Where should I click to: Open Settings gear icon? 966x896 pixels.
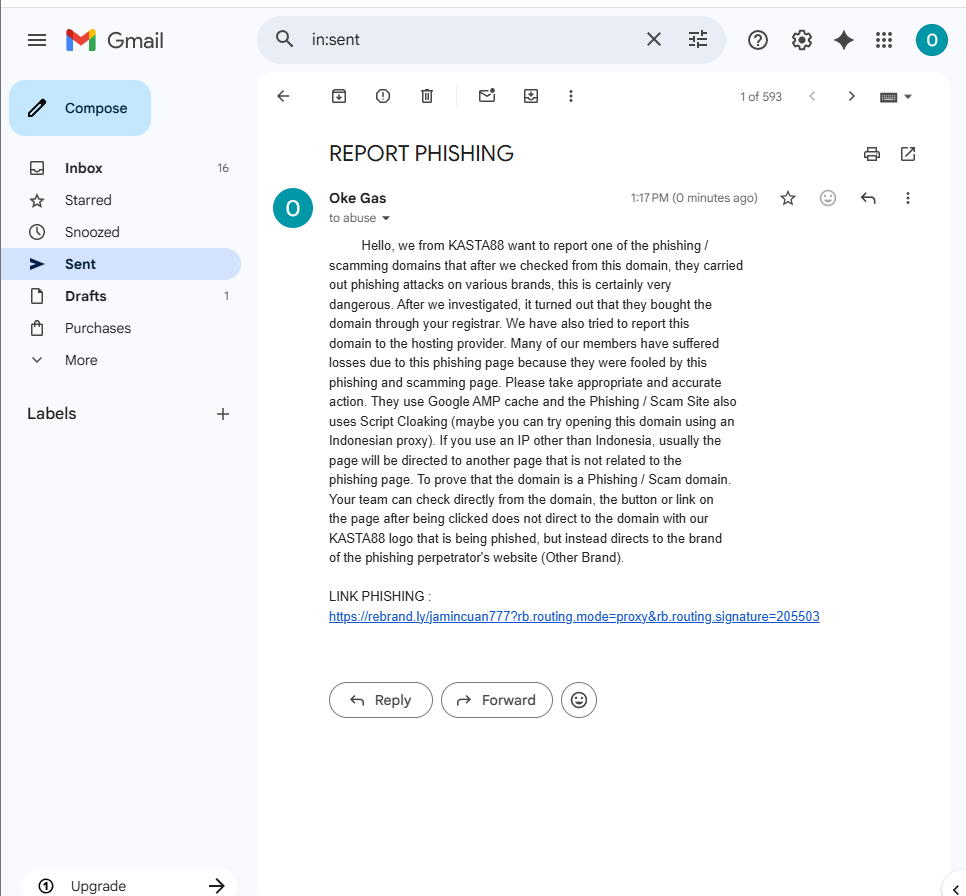801,40
